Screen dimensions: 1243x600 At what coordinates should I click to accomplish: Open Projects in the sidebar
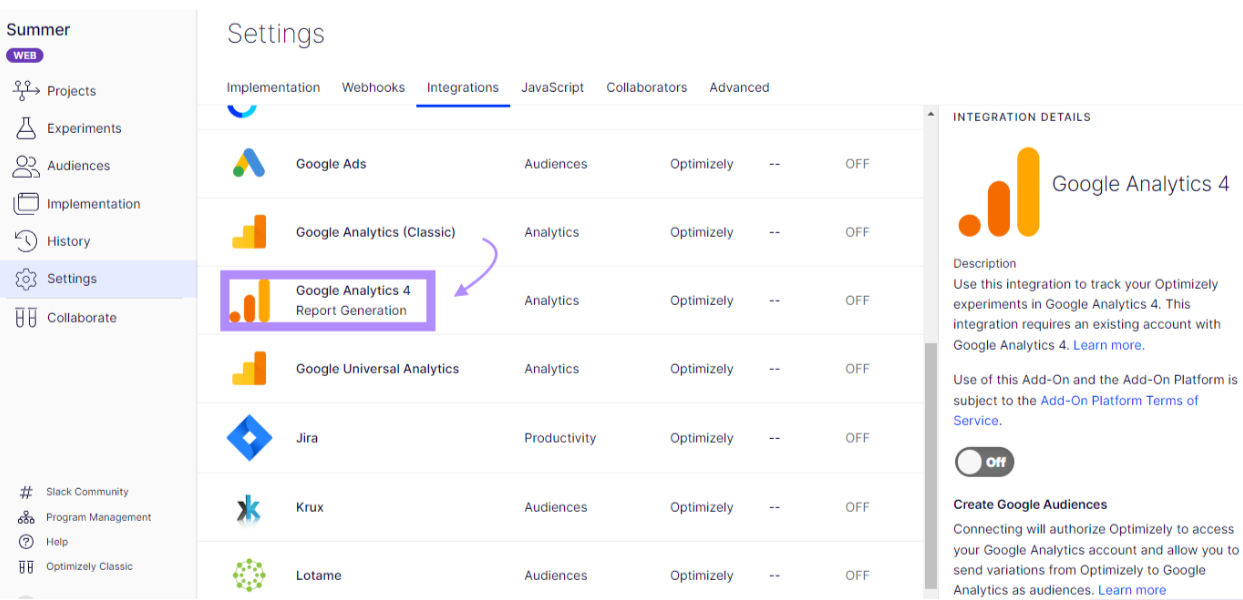(x=72, y=91)
